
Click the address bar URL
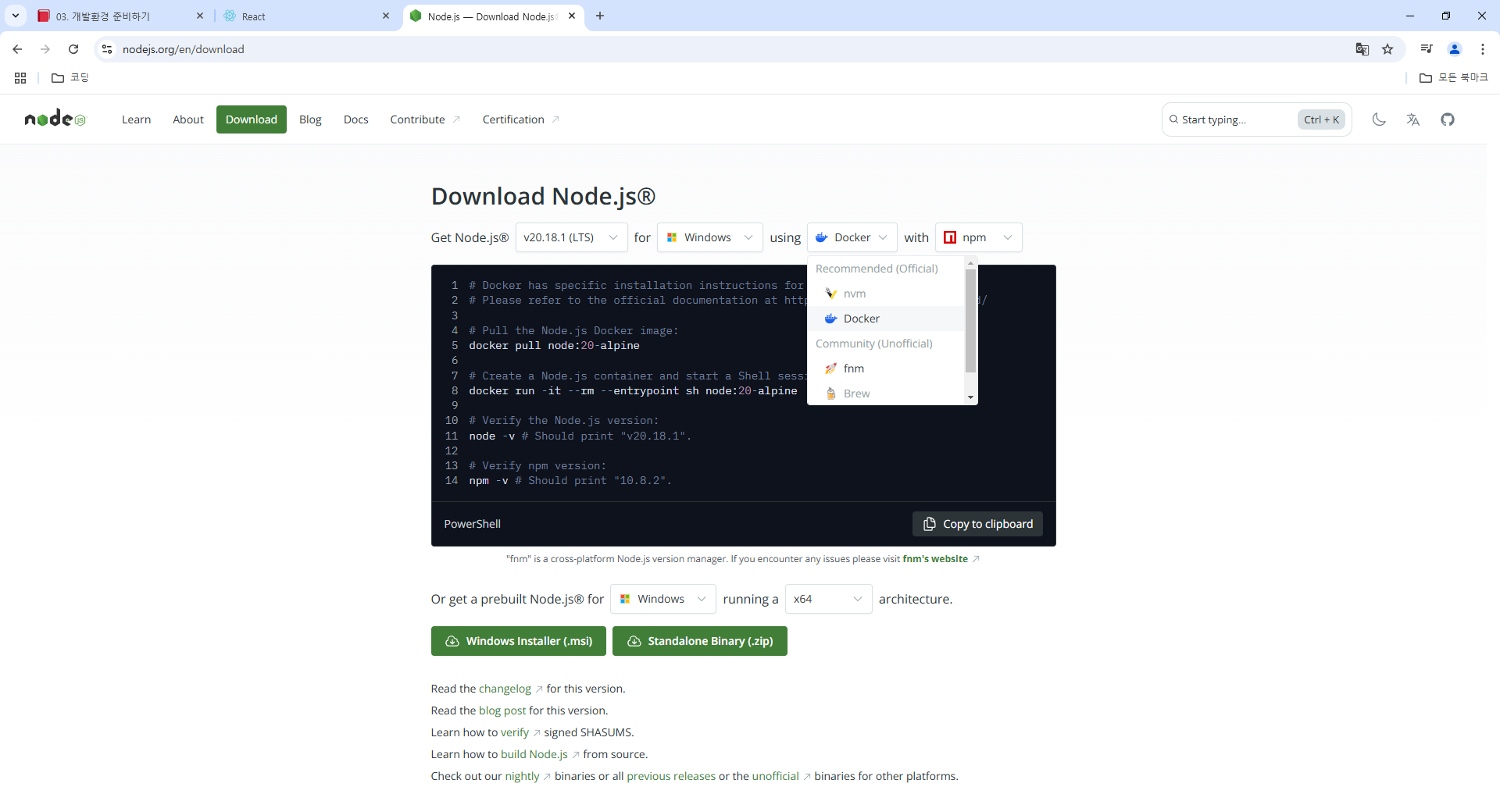coord(184,49)
